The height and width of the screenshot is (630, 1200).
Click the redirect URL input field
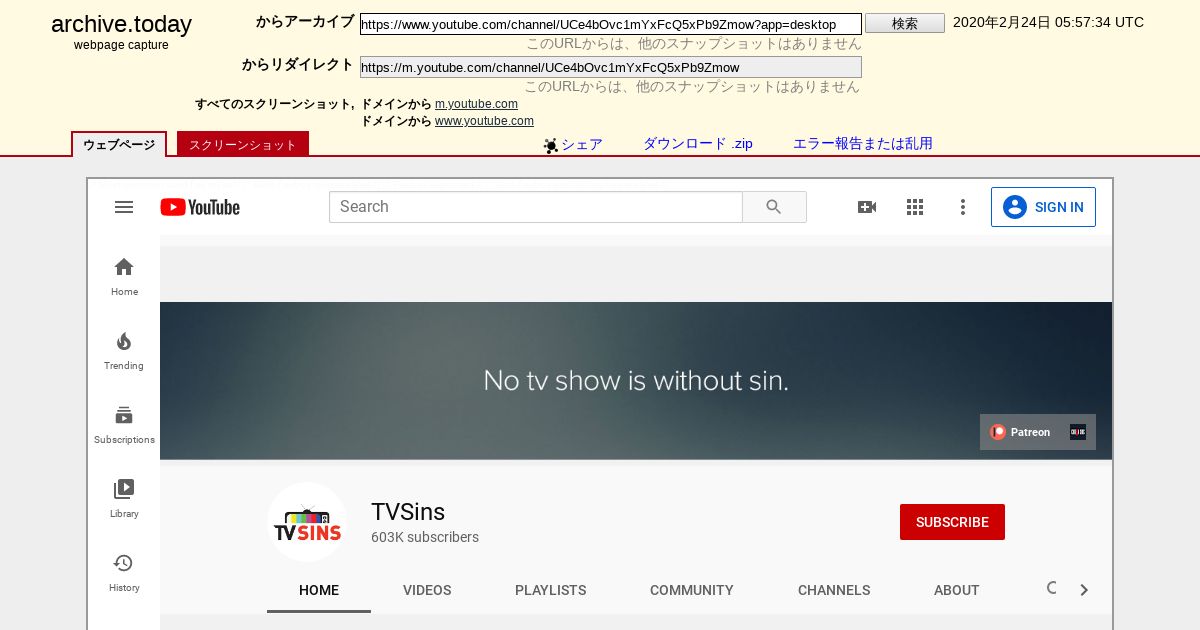[x=610, y=67]
